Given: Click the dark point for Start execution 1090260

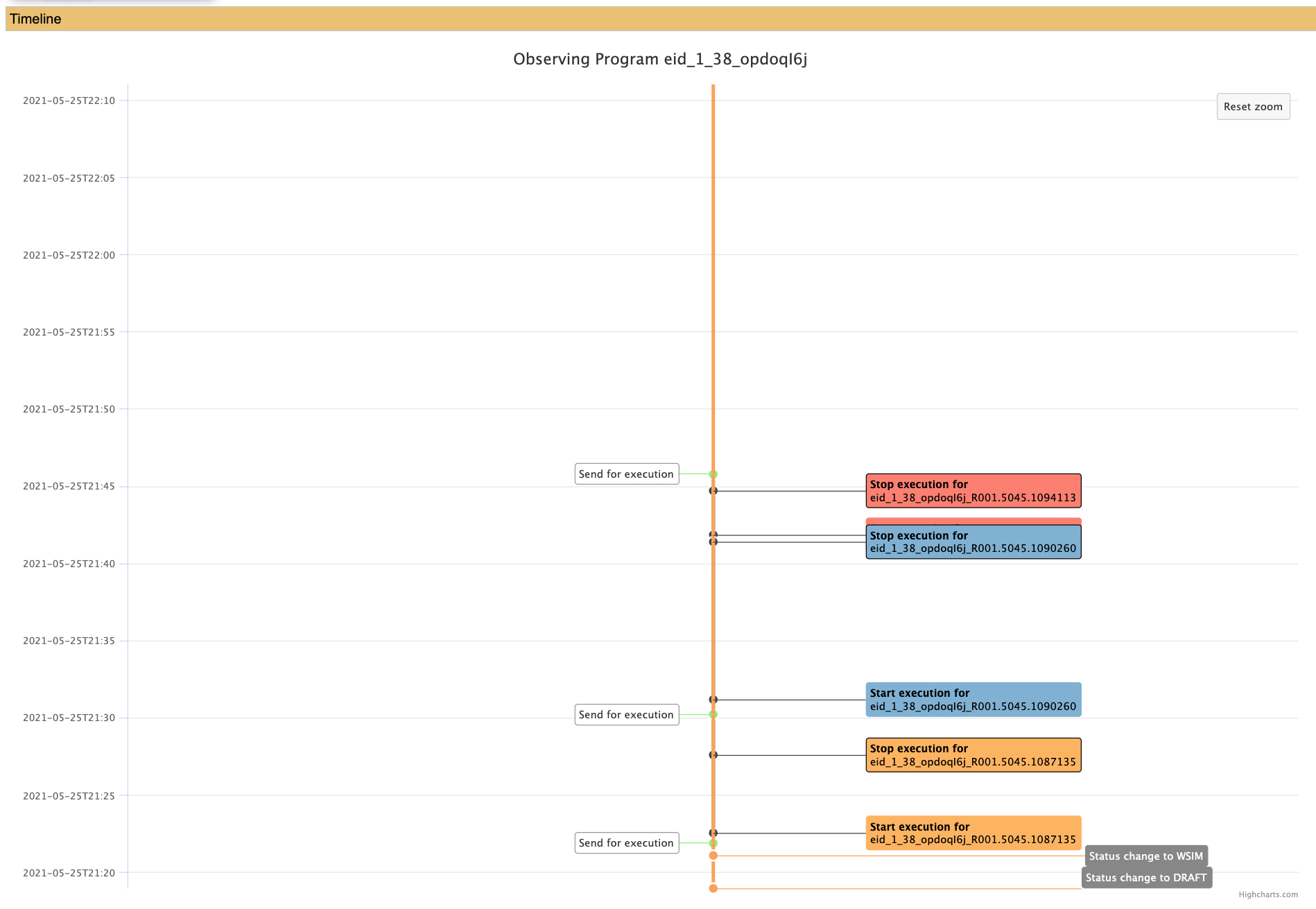Looking at the screenshot, I should pos(713,700).
